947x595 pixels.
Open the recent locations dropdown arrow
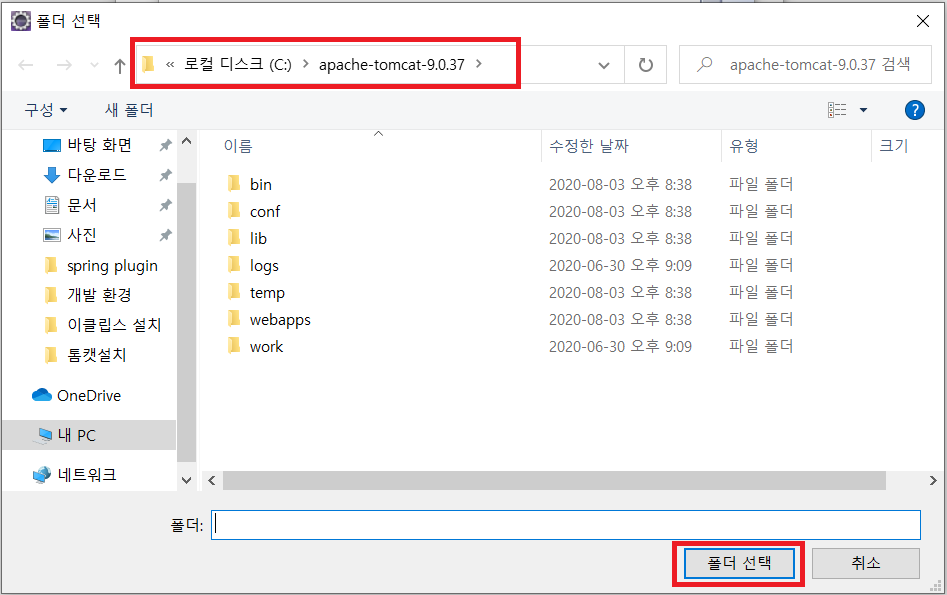click(x=94, y=65)
